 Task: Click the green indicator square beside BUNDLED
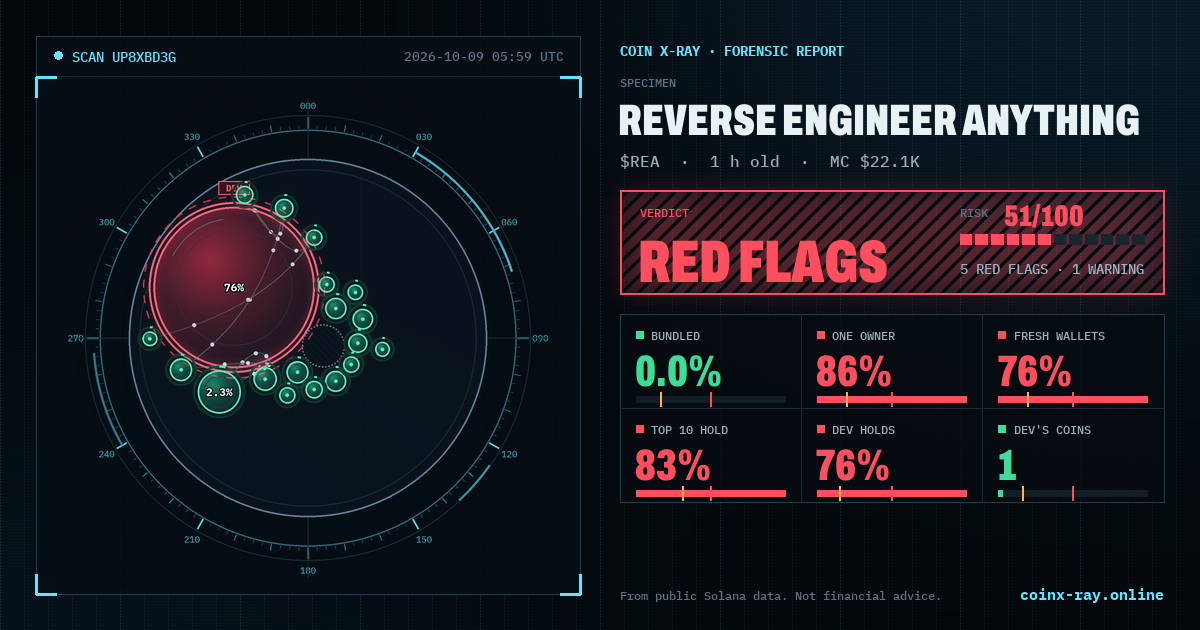pyautogui.click(x=640, y=335)
